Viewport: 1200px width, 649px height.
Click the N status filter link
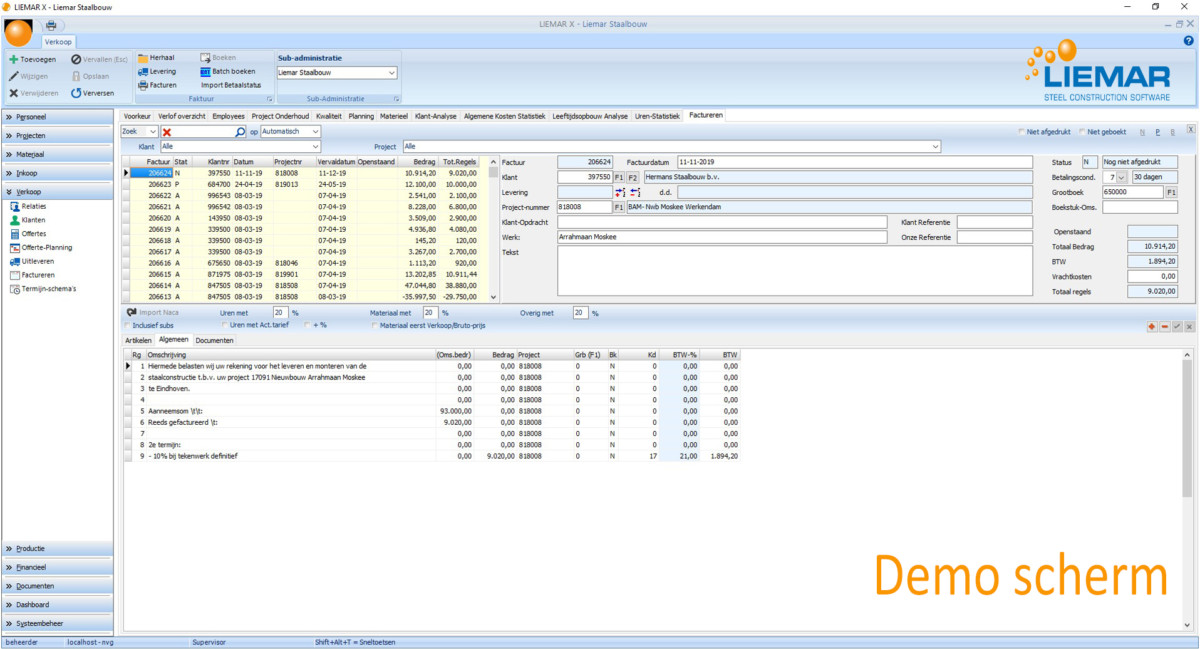(x=1142, y=131)
